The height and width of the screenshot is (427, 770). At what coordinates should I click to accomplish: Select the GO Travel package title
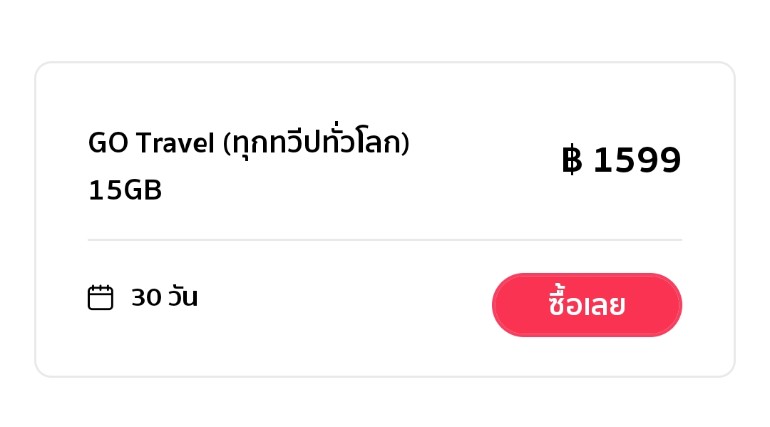(x=248, y=142)
